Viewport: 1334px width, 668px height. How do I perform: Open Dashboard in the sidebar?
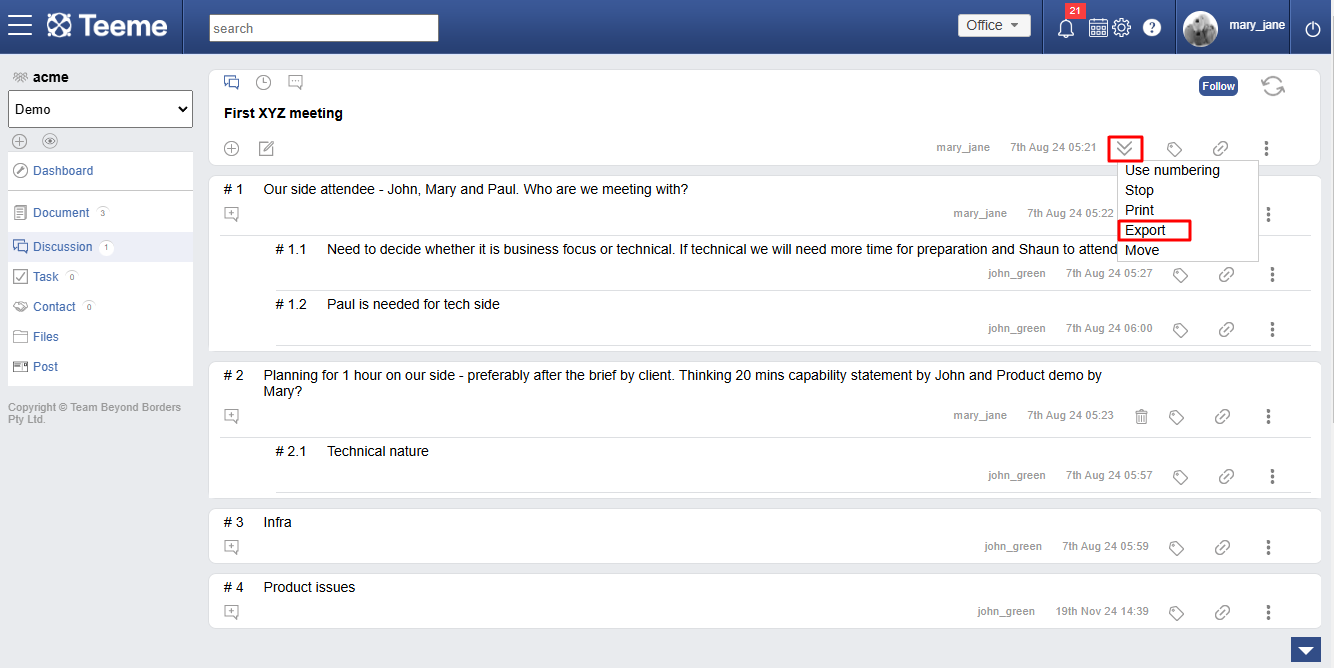click(x=62, y=171)
